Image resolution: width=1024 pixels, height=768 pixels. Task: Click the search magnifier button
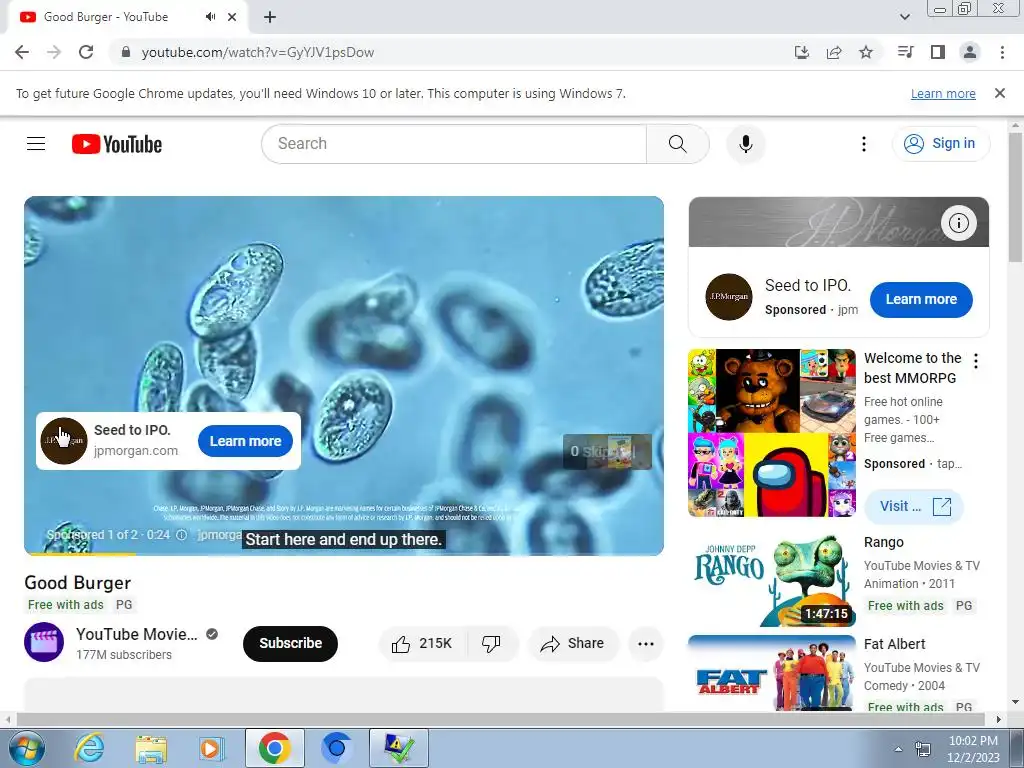(678, 144)
